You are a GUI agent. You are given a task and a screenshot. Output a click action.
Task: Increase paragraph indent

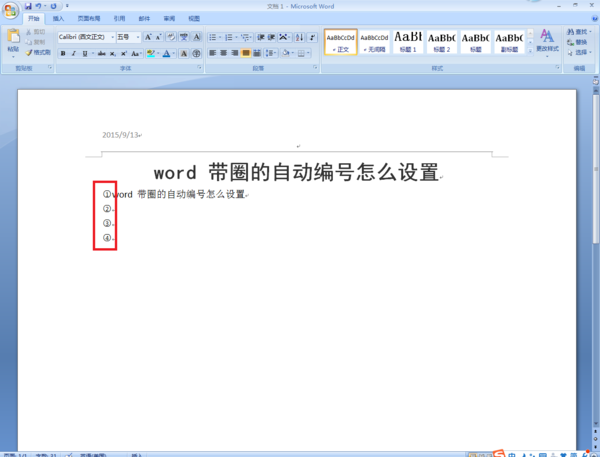(x=271, y=37)
